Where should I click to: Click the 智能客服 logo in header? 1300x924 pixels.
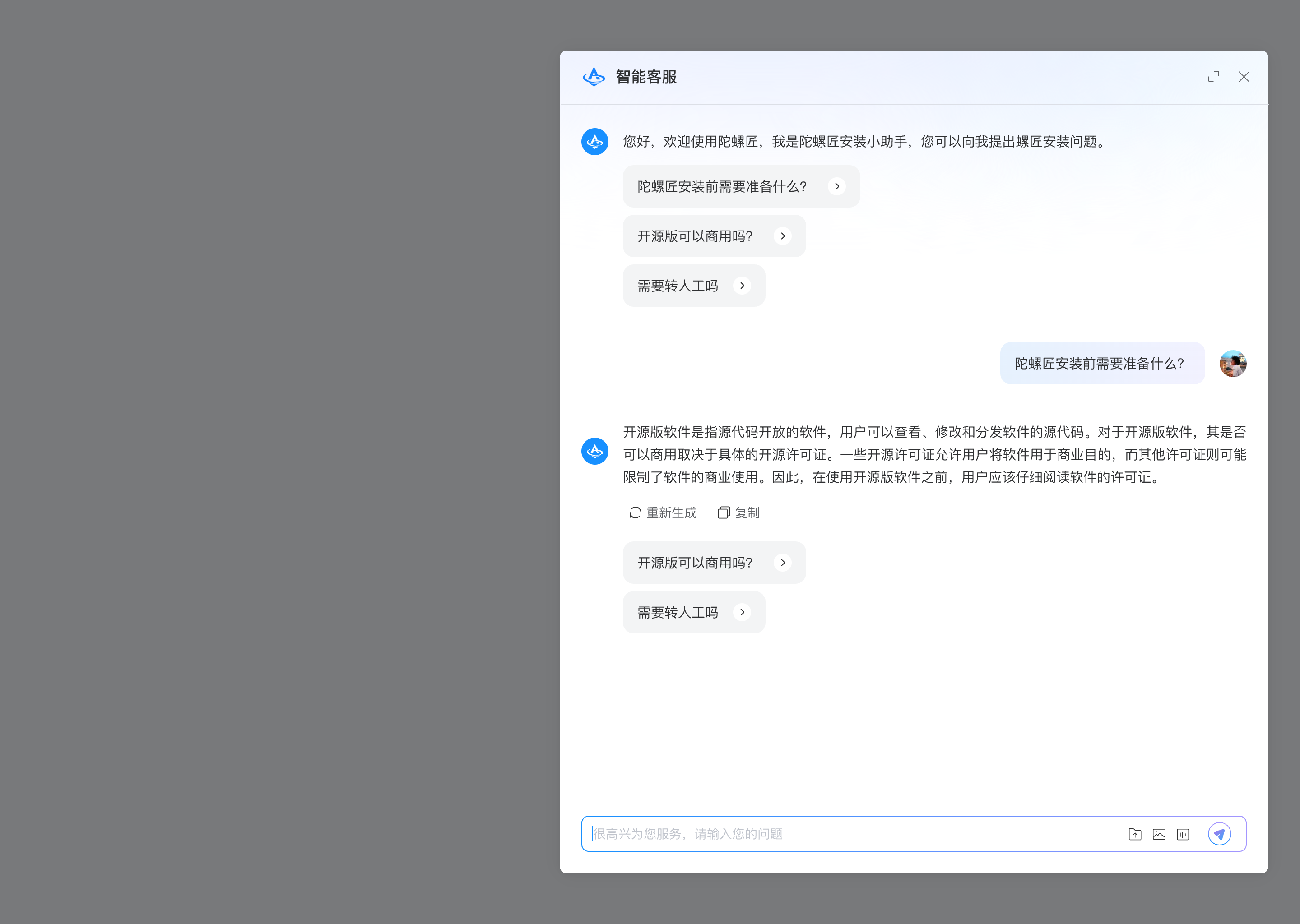594,77
